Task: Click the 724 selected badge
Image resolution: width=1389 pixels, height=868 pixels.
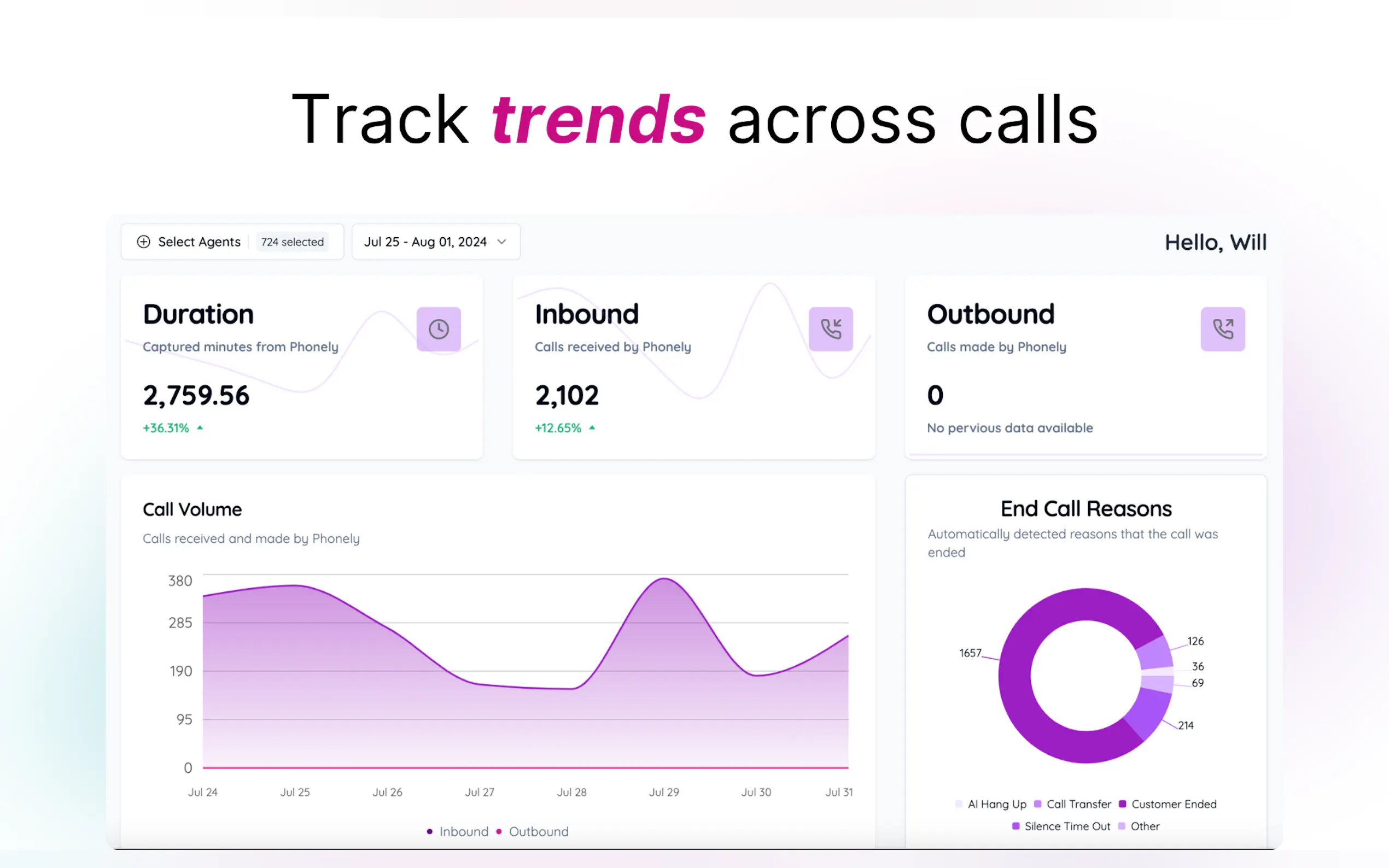Action: [292, 242]
